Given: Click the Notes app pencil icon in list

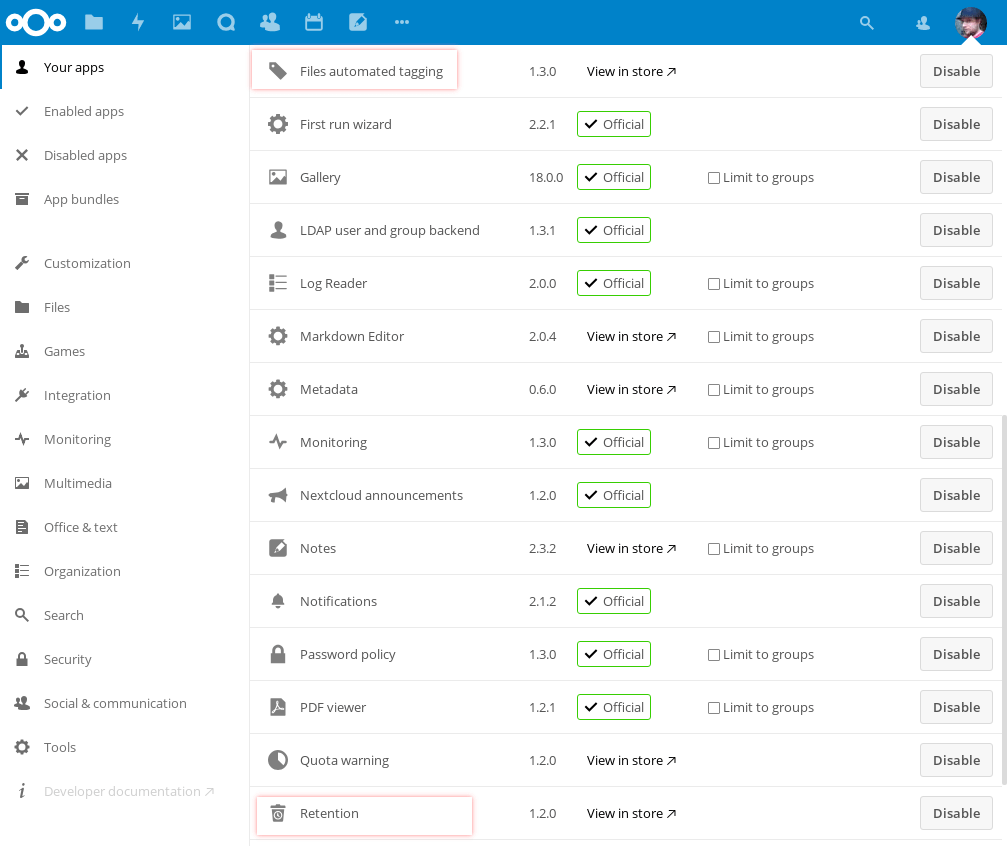Looking at the screenshot, I should coord(277,548).
